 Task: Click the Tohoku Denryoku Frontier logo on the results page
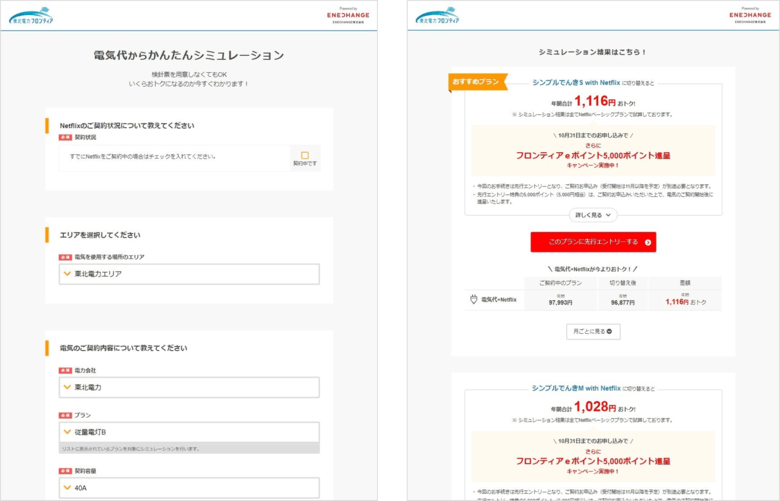(x=437, y=16)
